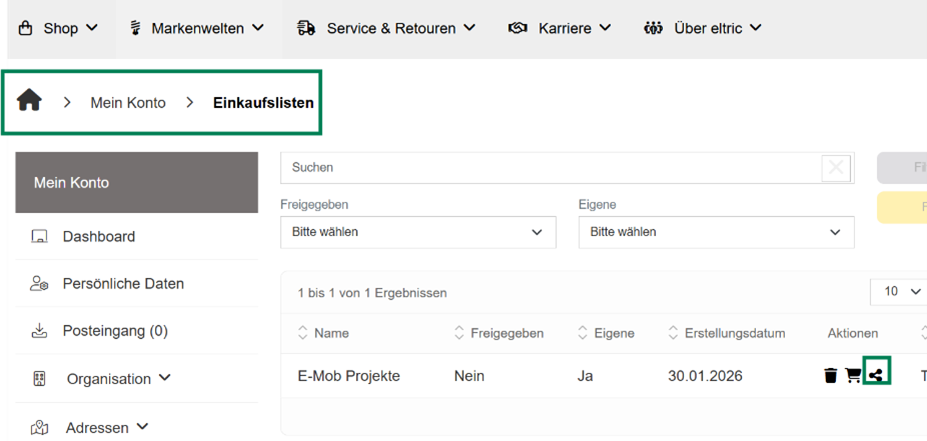Clear search field using X button
927x441 pixels.
coord(836,168)
